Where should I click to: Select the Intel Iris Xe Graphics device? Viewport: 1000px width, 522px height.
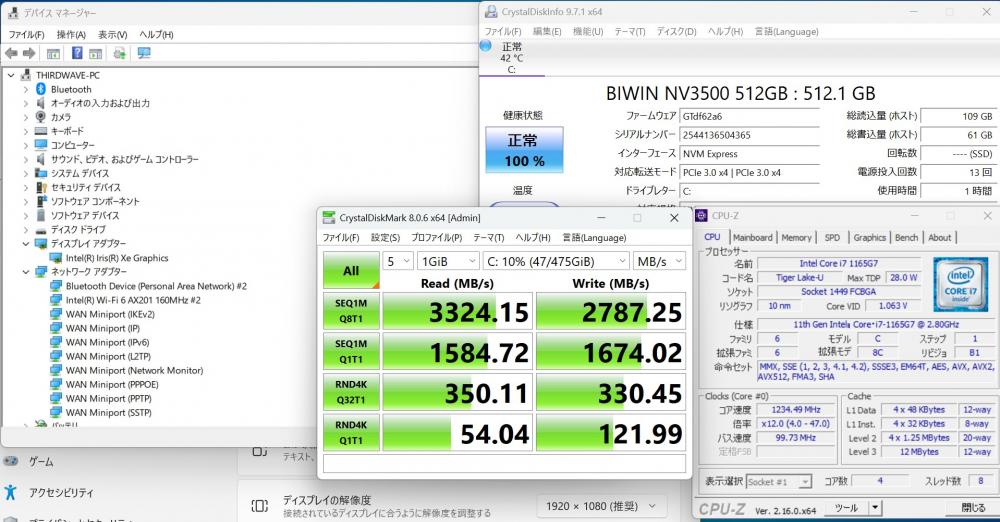[116, 257]
